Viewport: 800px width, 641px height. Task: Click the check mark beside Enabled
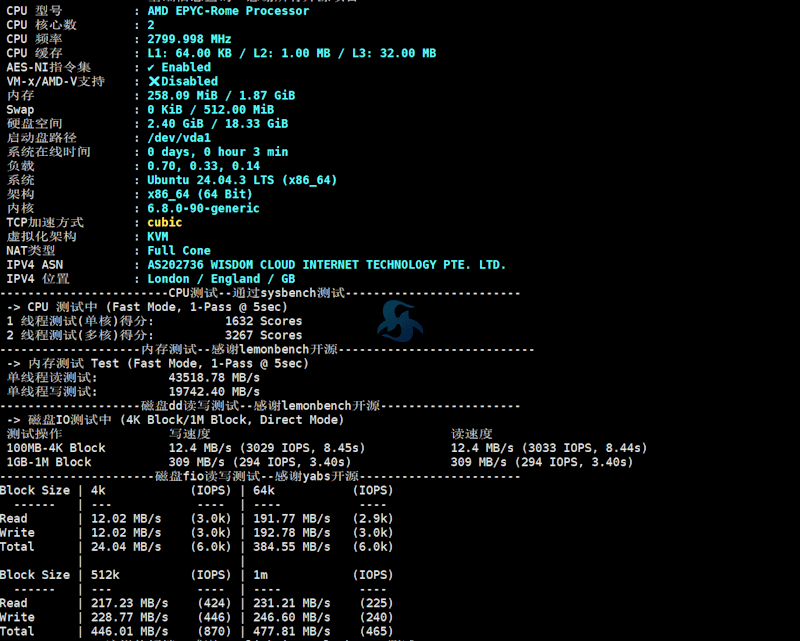pyautogui.click(x=152, y=67)
